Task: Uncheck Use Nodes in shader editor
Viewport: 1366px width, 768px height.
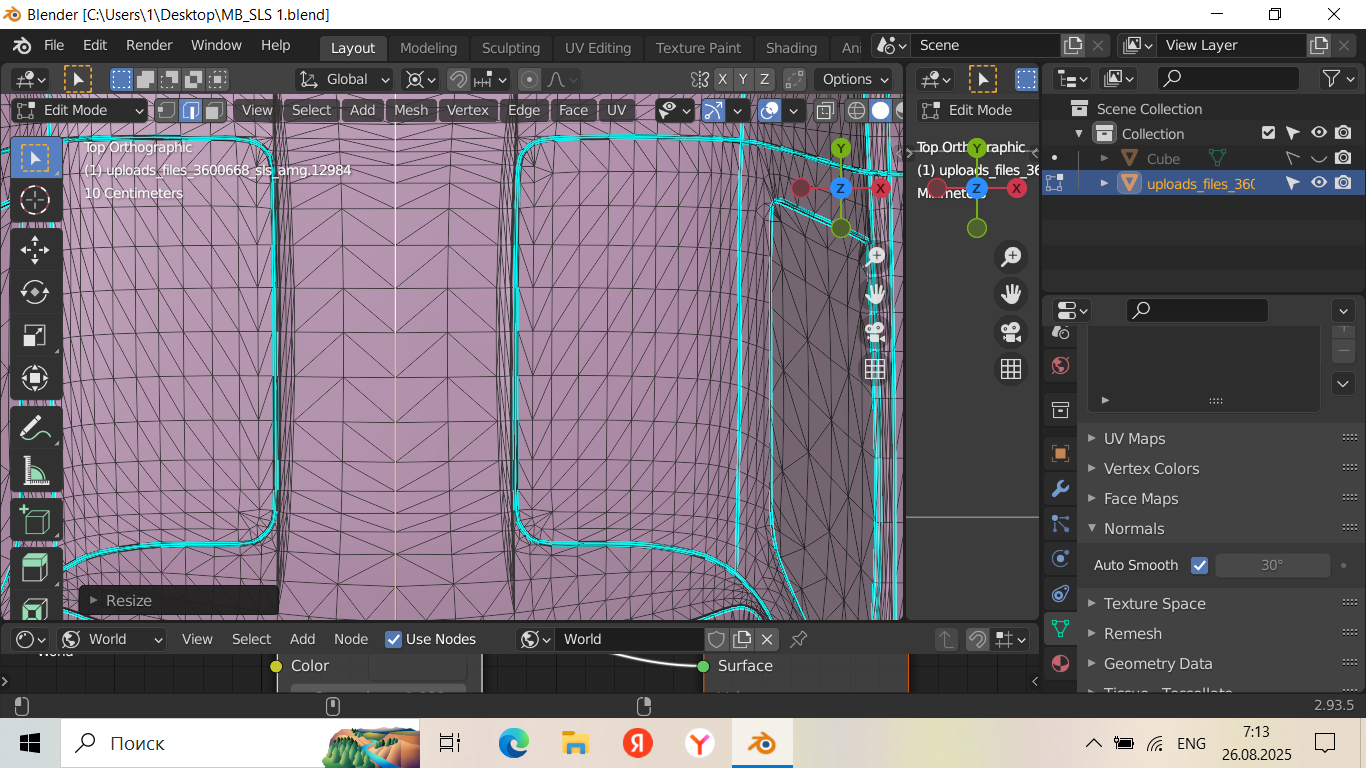Action: [x=394, y=639]
